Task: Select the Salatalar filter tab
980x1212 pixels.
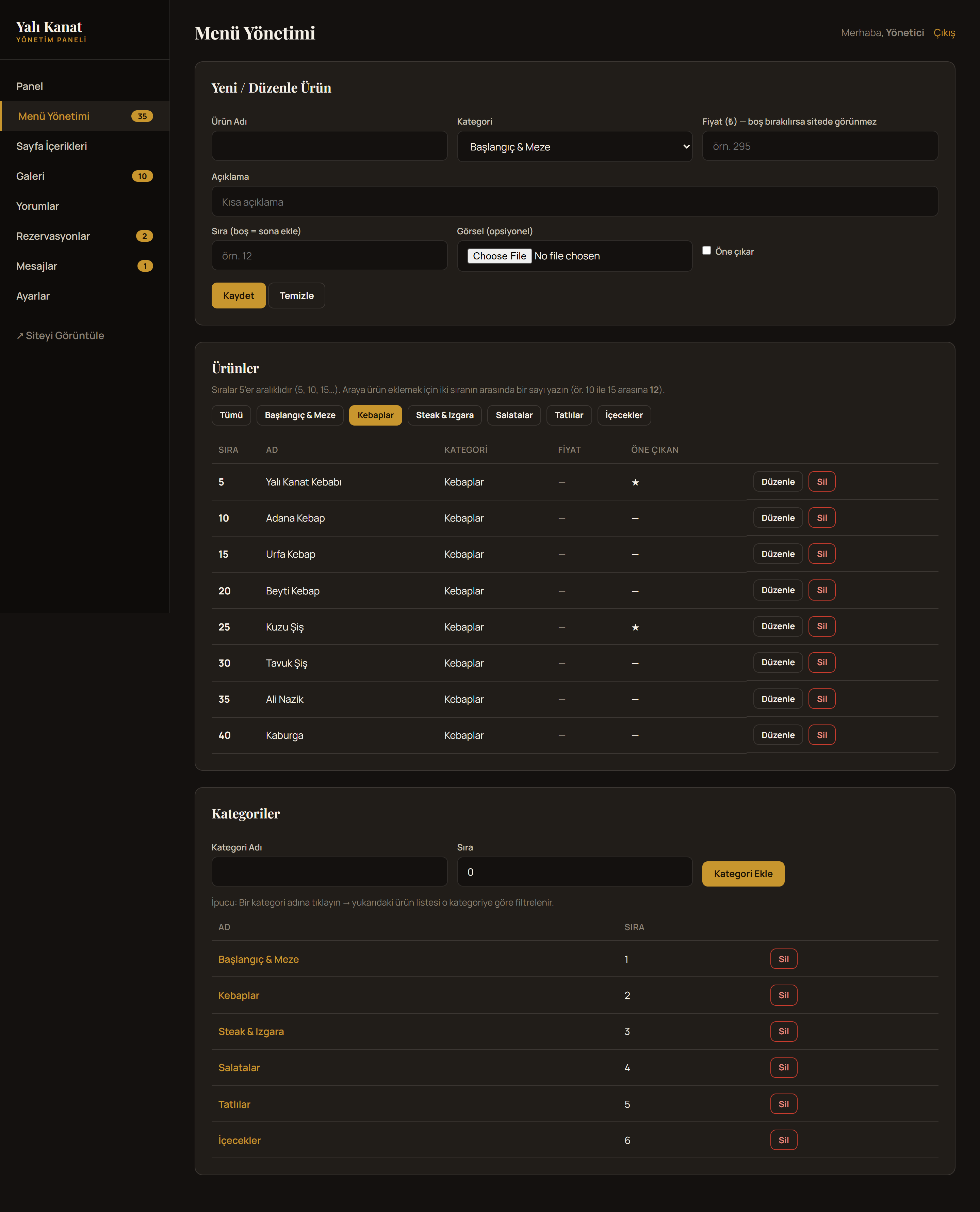Action: pos(514,415)
